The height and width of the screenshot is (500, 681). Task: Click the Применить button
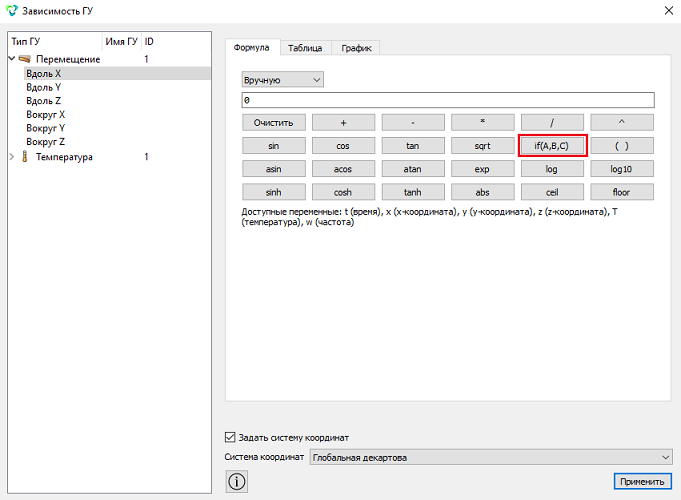point(642,481)
